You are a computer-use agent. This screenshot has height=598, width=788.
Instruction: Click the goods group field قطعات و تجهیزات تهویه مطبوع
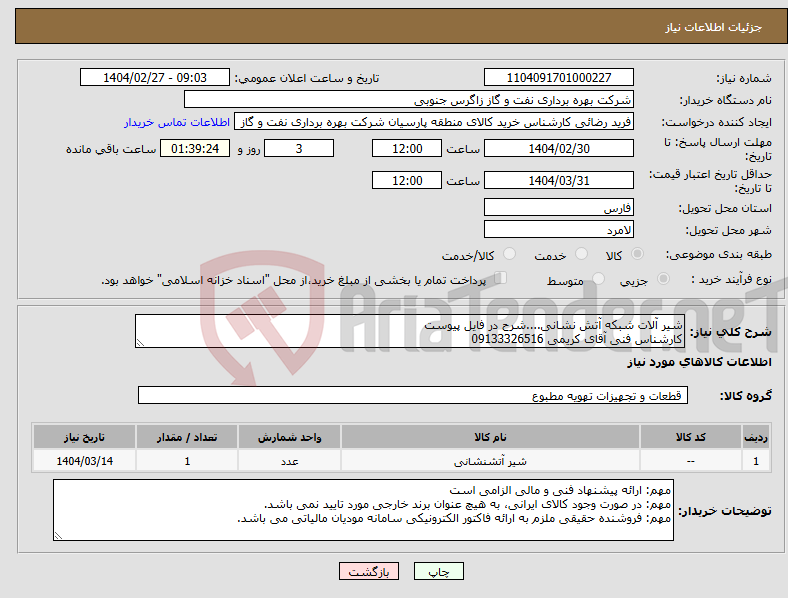(413, 395)
